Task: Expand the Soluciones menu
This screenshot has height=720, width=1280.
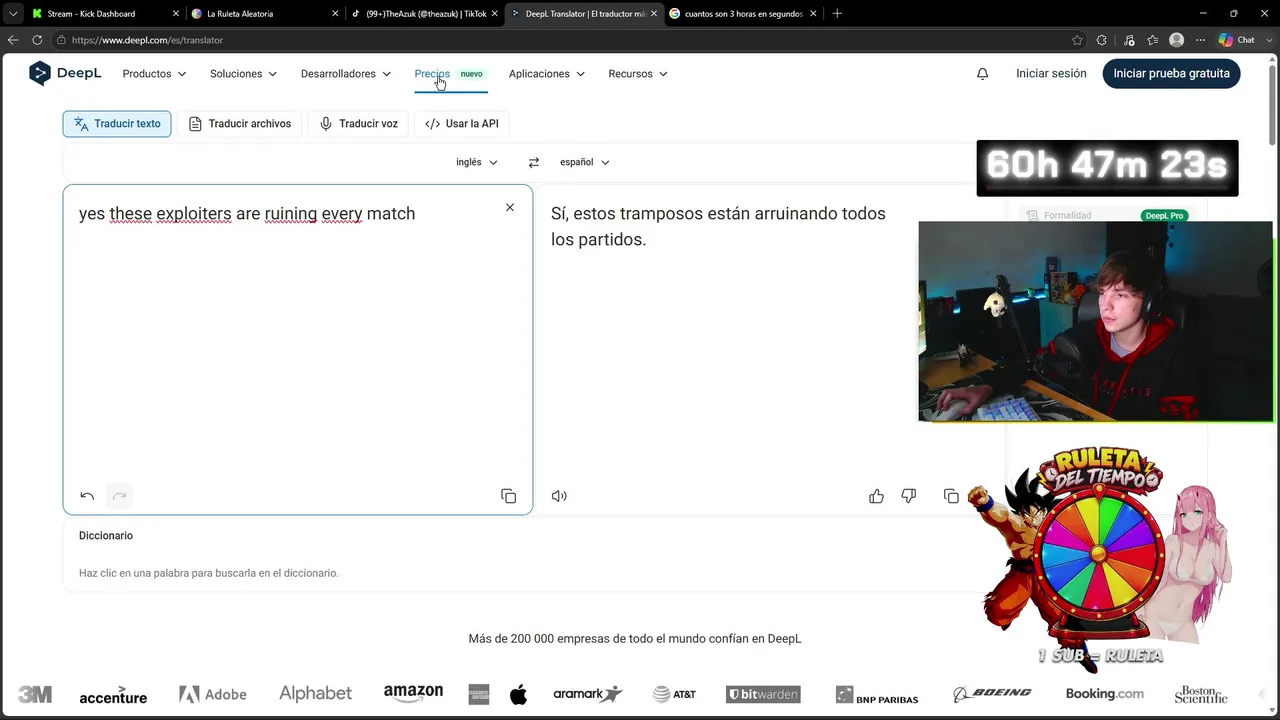Action: point(243,74)
